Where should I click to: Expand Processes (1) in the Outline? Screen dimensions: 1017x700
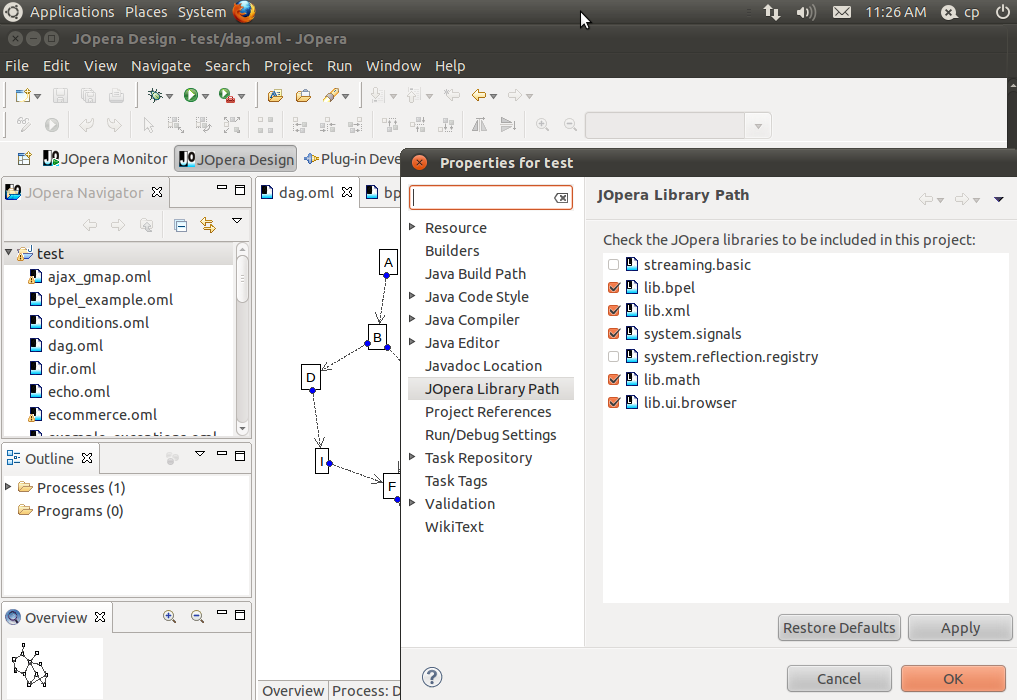(x=8, y=487)
